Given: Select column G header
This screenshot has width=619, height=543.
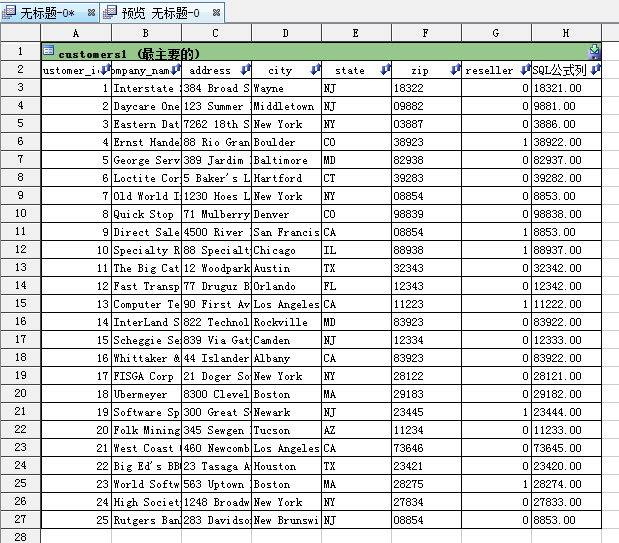Looking at the screenshot, I should click(x=496, y=33).
